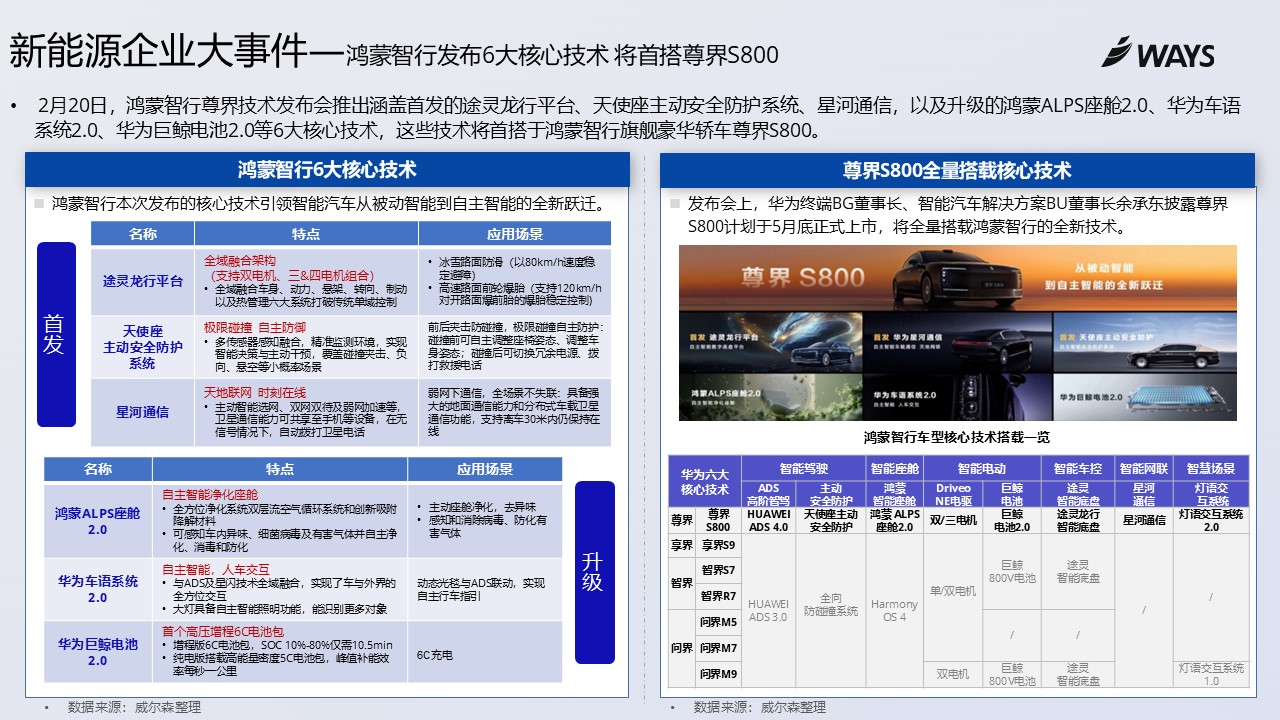This screenshot has width=1280, height=720.
Task: Click the 灯语交互系统 2.0 cell
Action: (x=1211, y=520)
